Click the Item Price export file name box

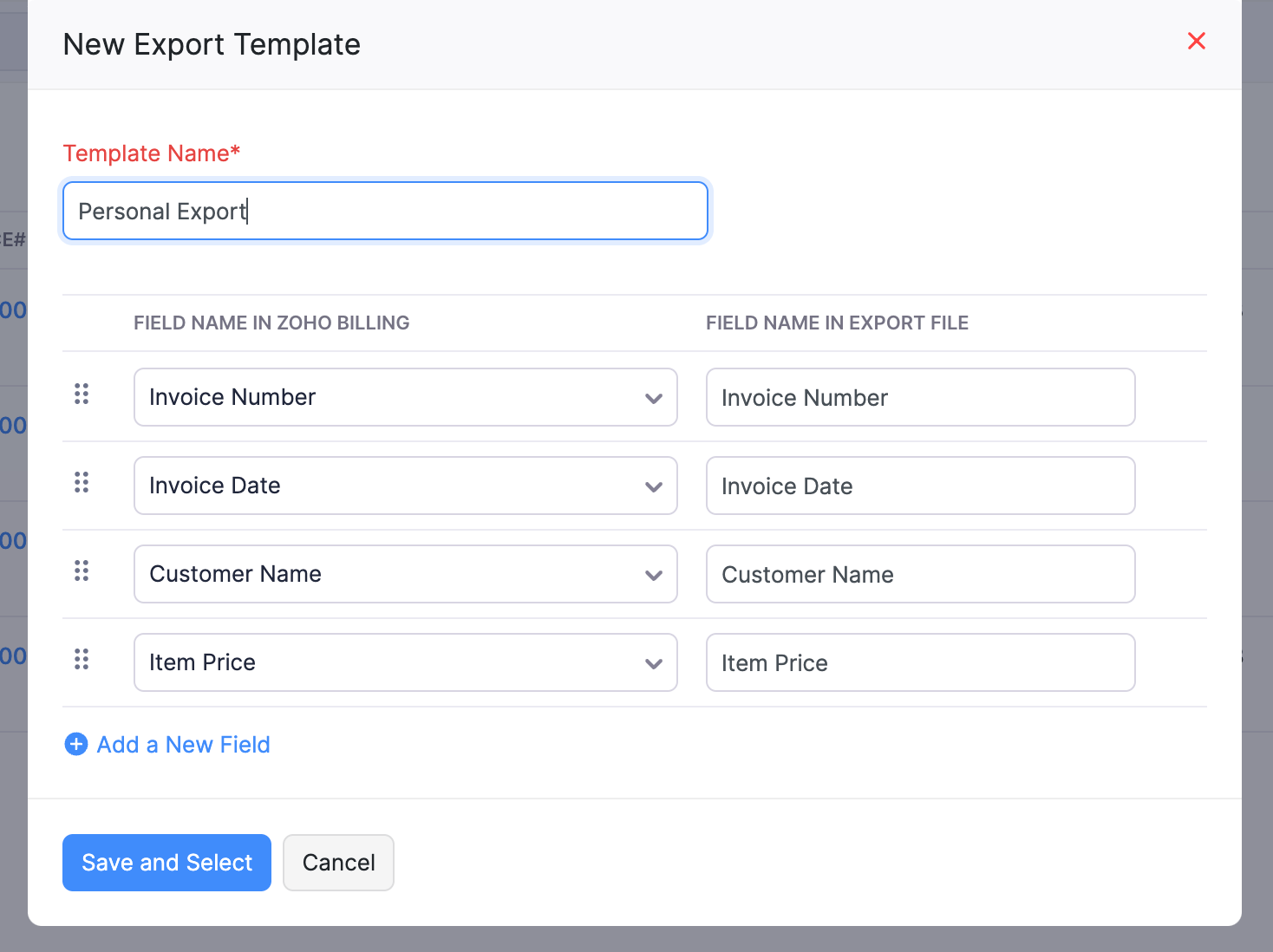coord(920,662)
